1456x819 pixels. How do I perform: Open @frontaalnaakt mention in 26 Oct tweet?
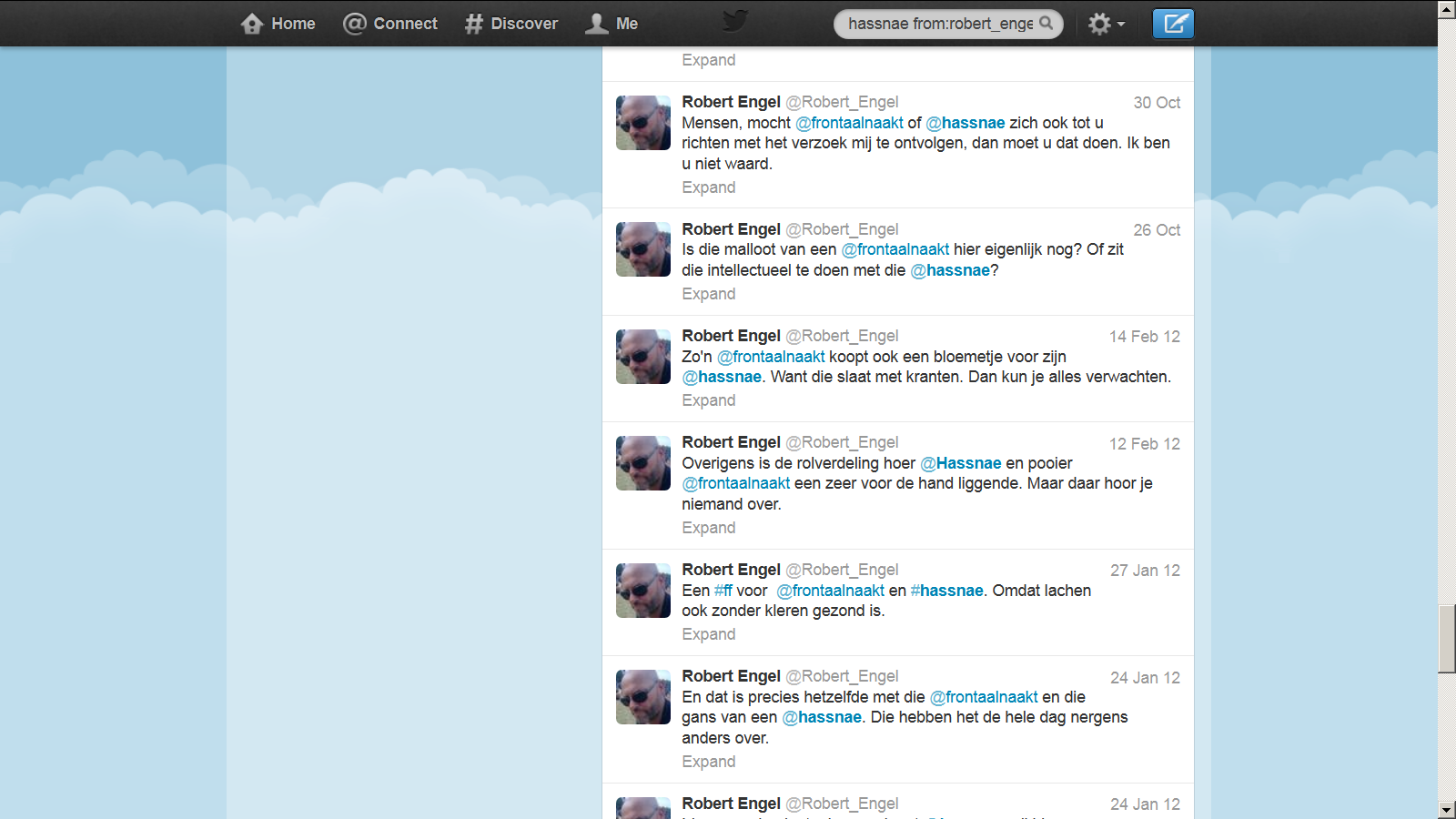click(895, 249)
